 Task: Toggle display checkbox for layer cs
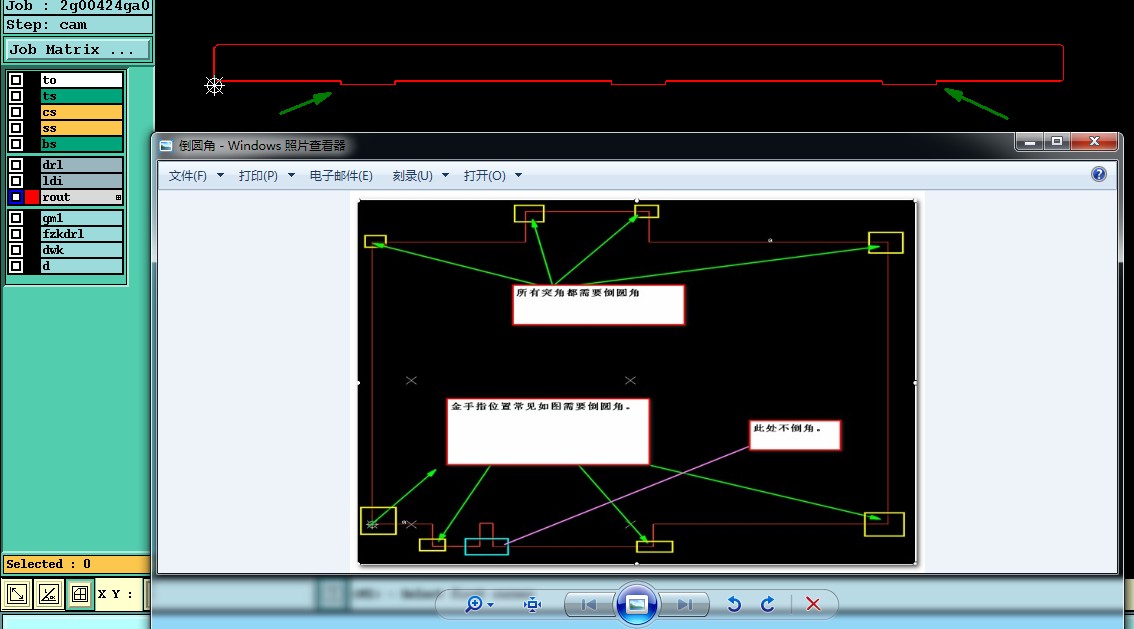pyautogui.click(x=16, y=112)
